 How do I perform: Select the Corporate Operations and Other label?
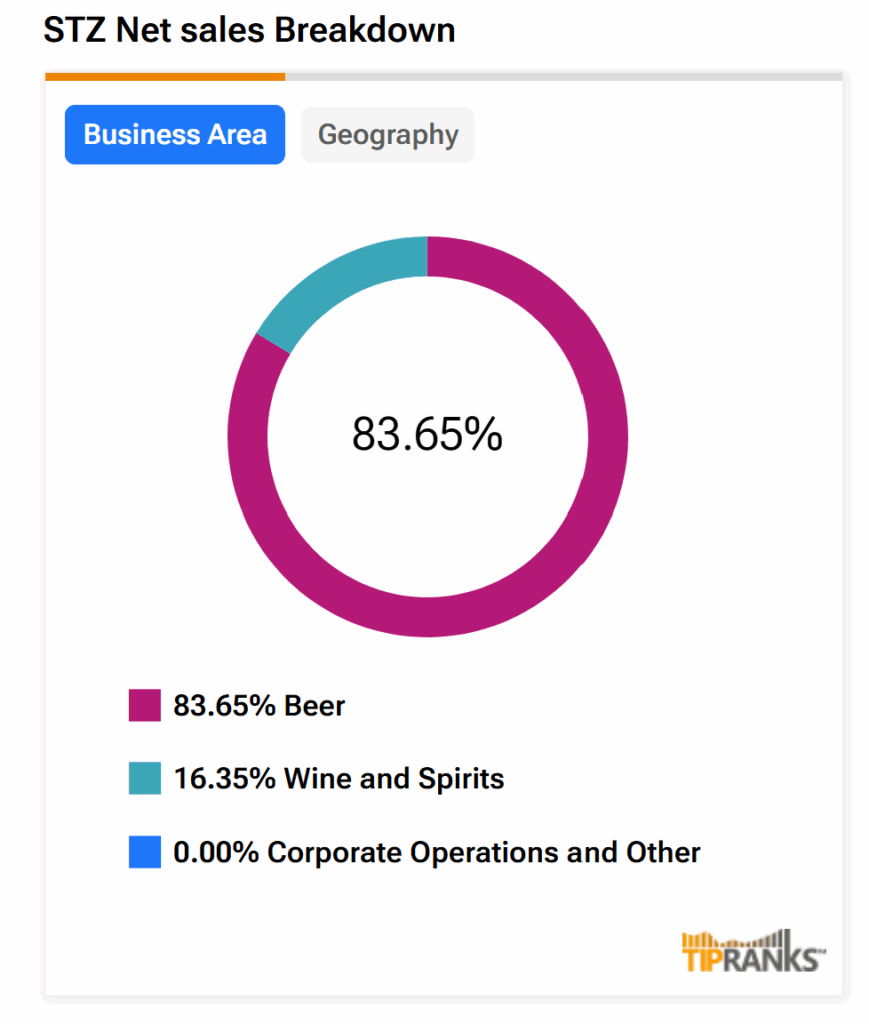tap(484, 852)
